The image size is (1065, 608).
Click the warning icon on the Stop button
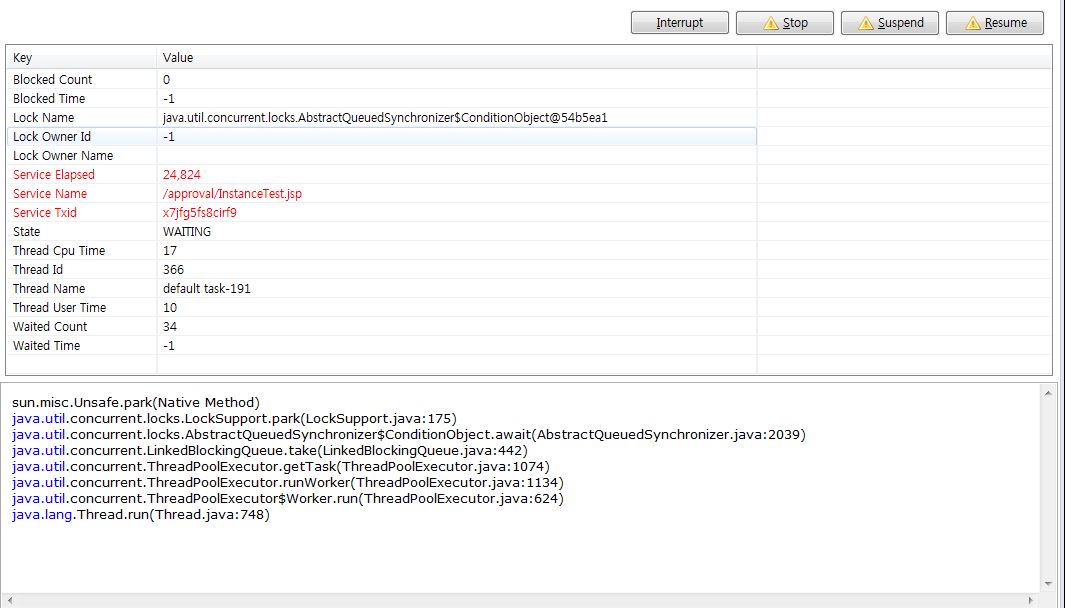click(x=769, y=22)
